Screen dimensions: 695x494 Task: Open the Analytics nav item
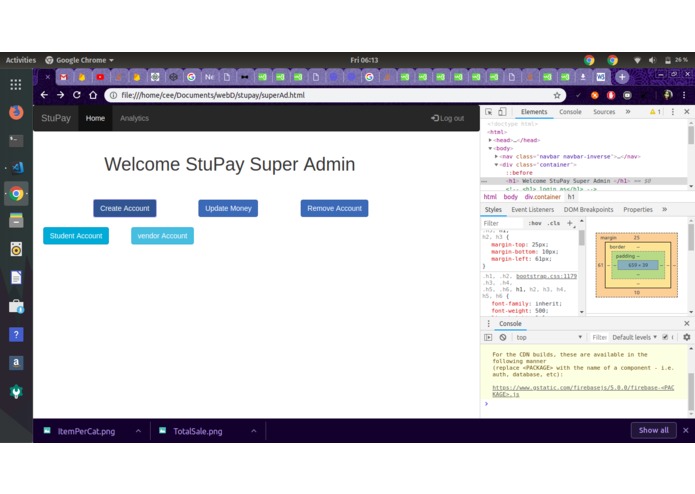tap(134, 118)
